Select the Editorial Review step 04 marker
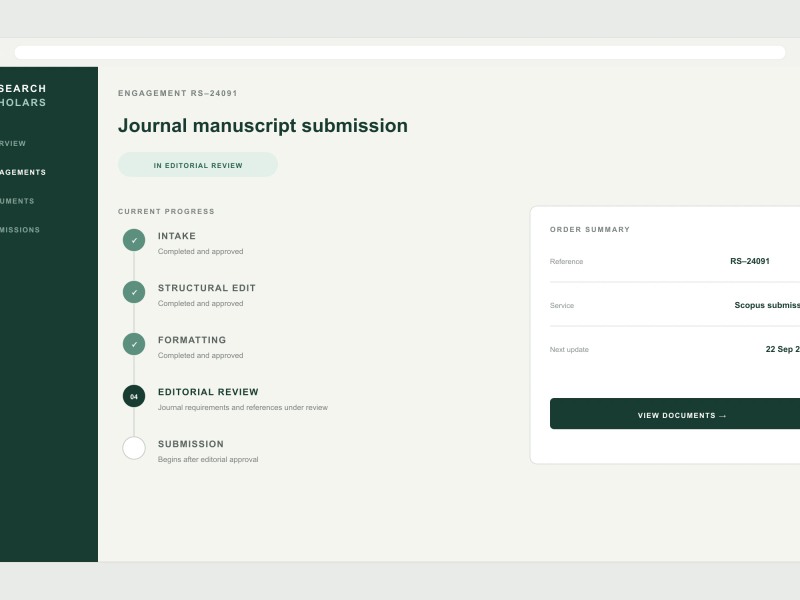The width and height of the screenshot is (800, 600). (x=134, y=396)
